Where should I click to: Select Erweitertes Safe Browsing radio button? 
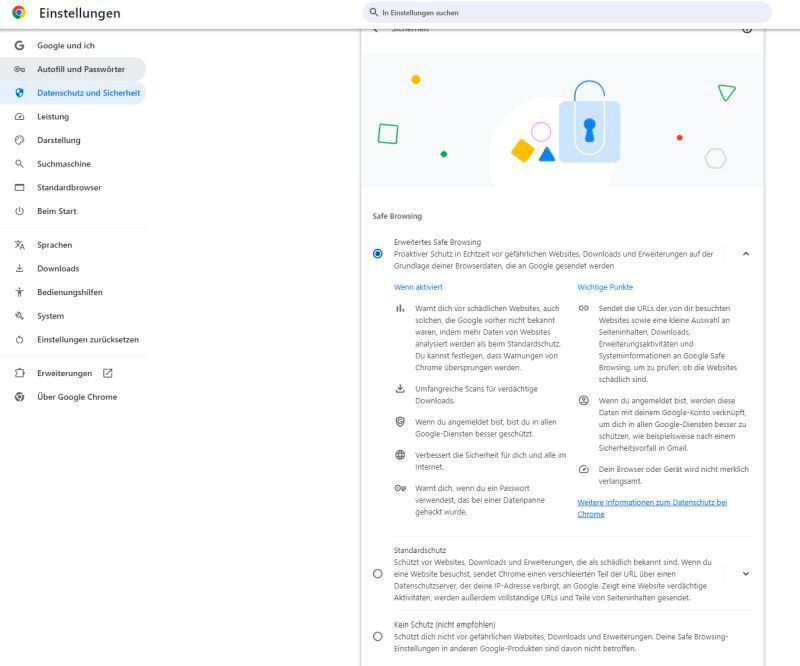point(378,254)
